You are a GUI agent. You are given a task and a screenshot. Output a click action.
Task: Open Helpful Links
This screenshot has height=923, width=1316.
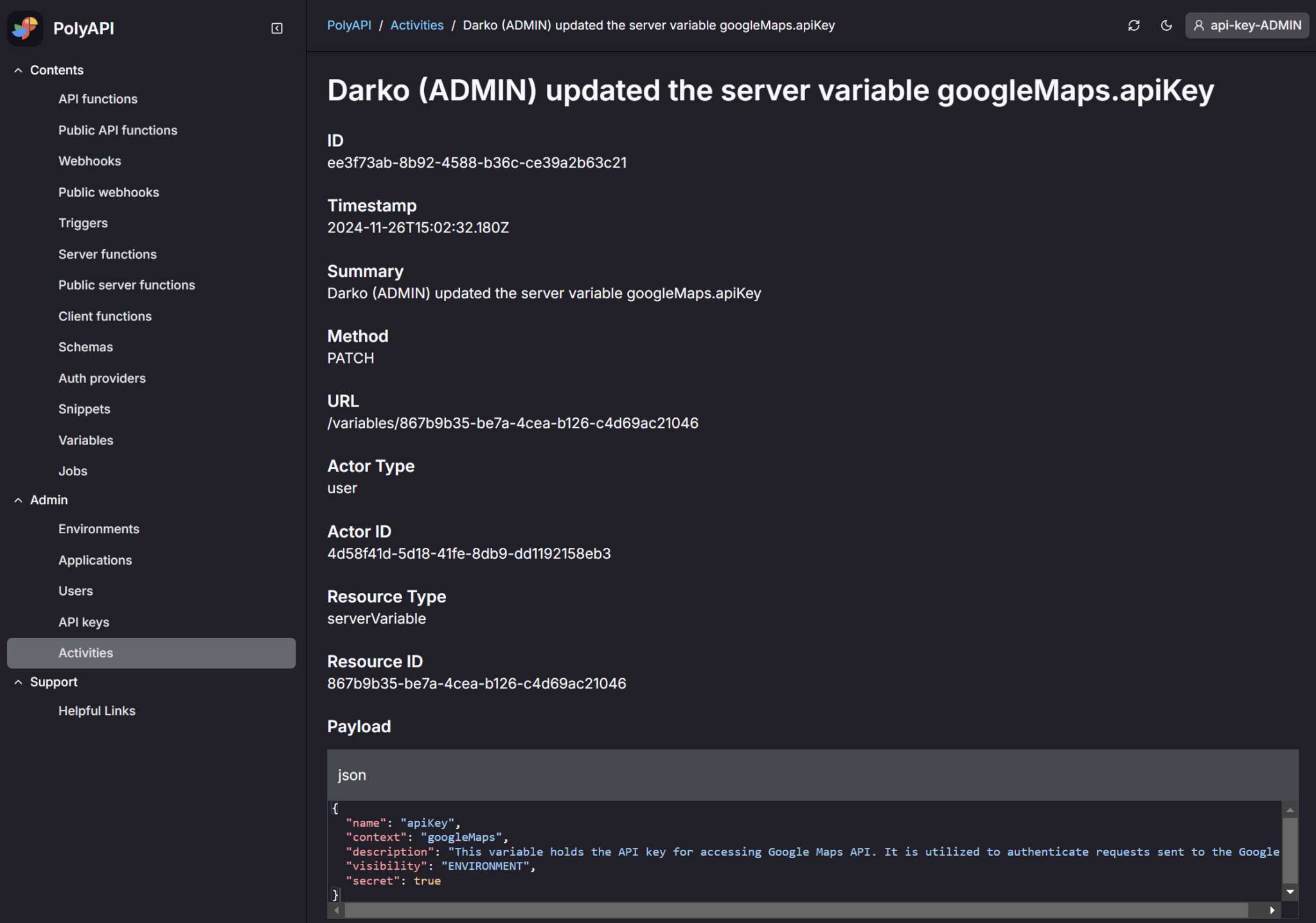[x=96, y=710]
